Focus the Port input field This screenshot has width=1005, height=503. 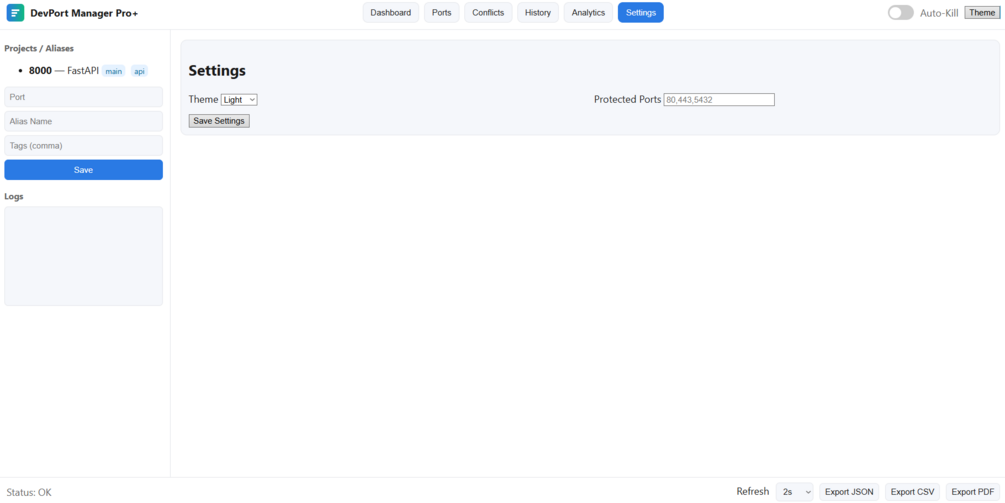[83, 97]
